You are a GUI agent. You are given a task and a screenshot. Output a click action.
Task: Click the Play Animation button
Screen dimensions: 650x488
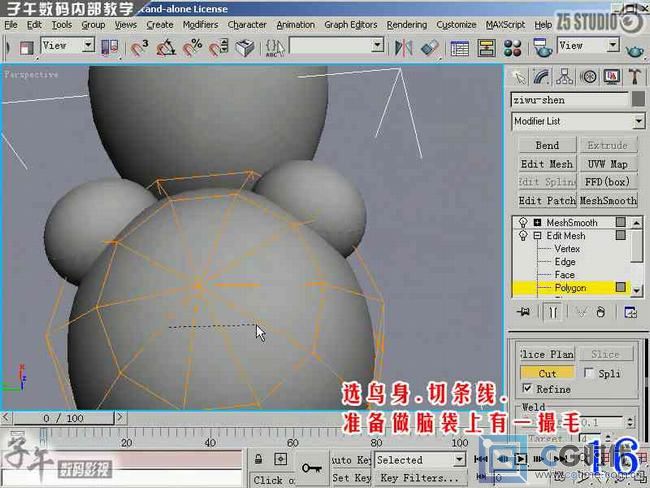tap(520, 459)
